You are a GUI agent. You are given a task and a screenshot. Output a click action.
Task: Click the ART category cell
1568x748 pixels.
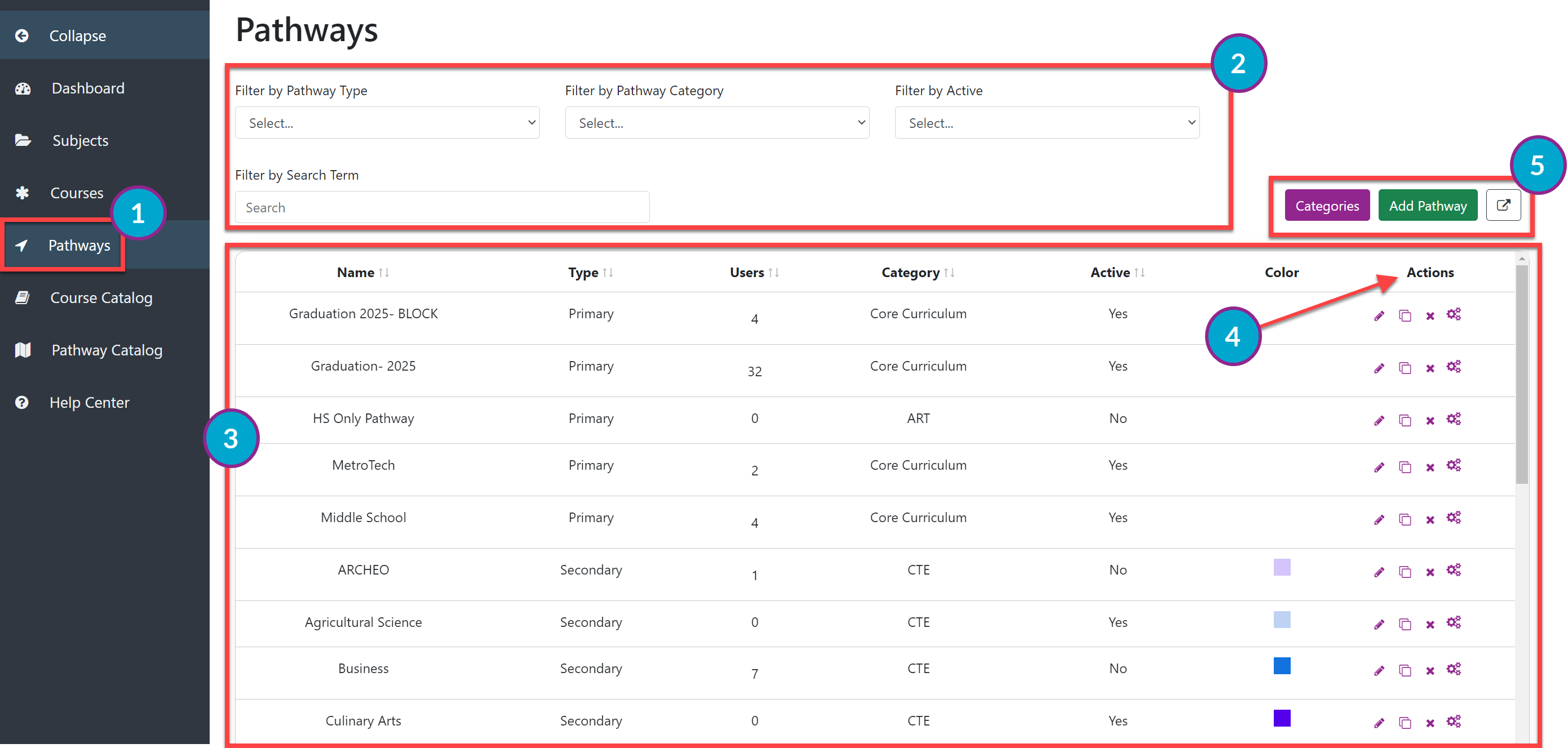pyautogui.click(x=918, y=418)
